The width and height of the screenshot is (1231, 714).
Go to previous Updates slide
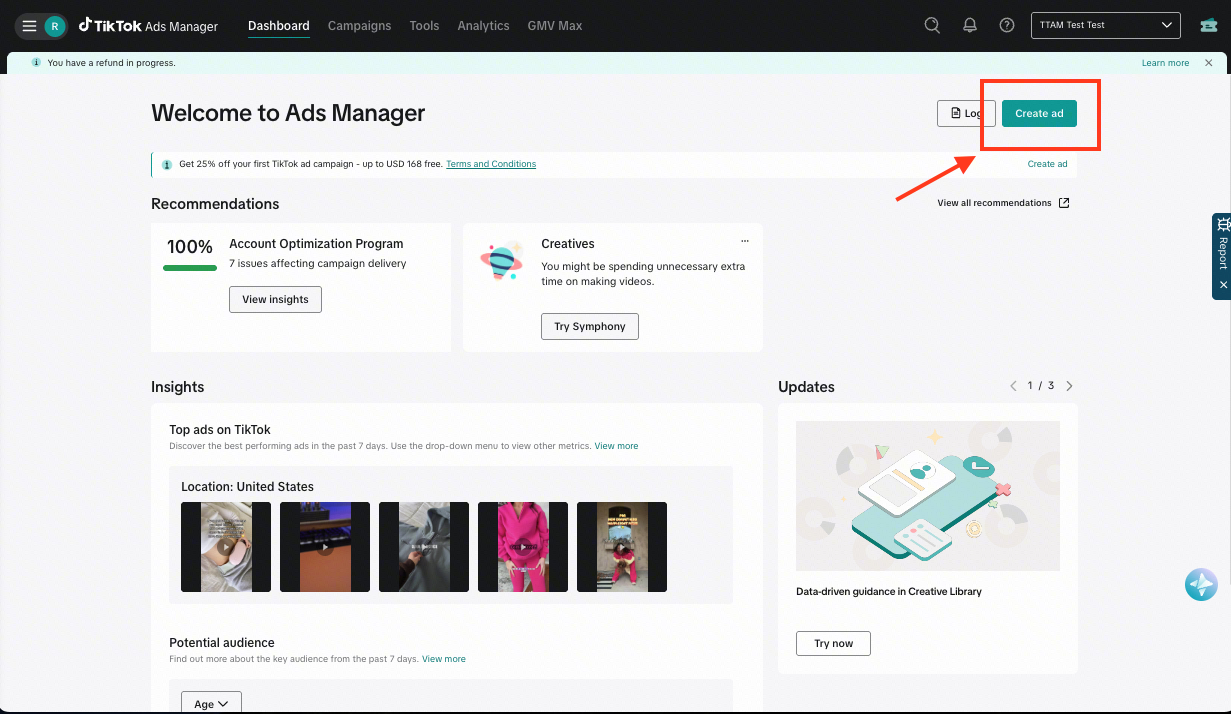point(1013,386)
